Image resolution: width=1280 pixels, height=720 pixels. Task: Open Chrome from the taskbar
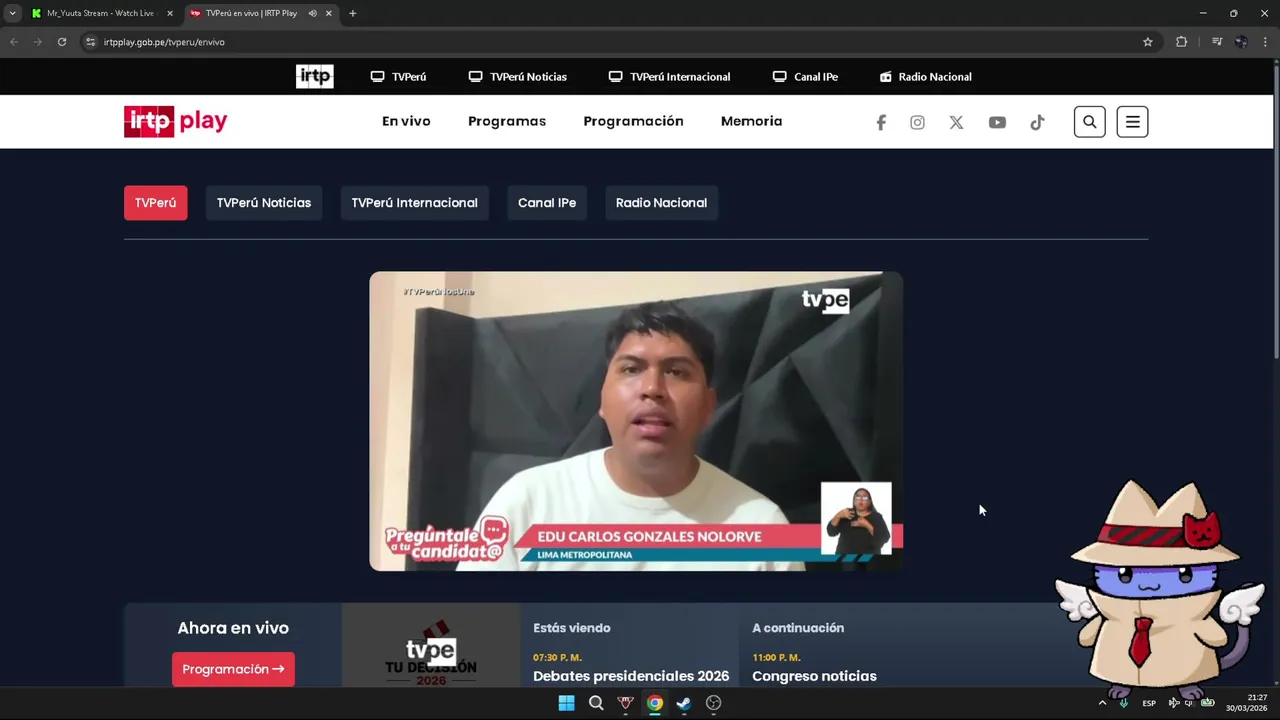point(654,703)
